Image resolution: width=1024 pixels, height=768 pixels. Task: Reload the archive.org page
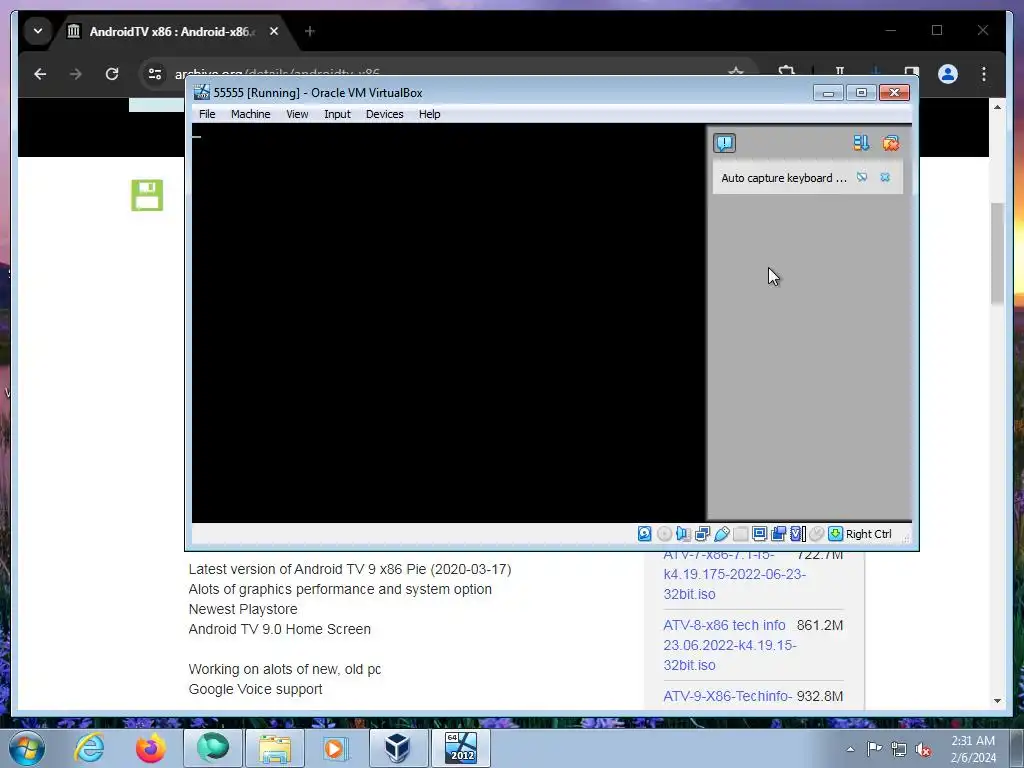tap(112, 74)
